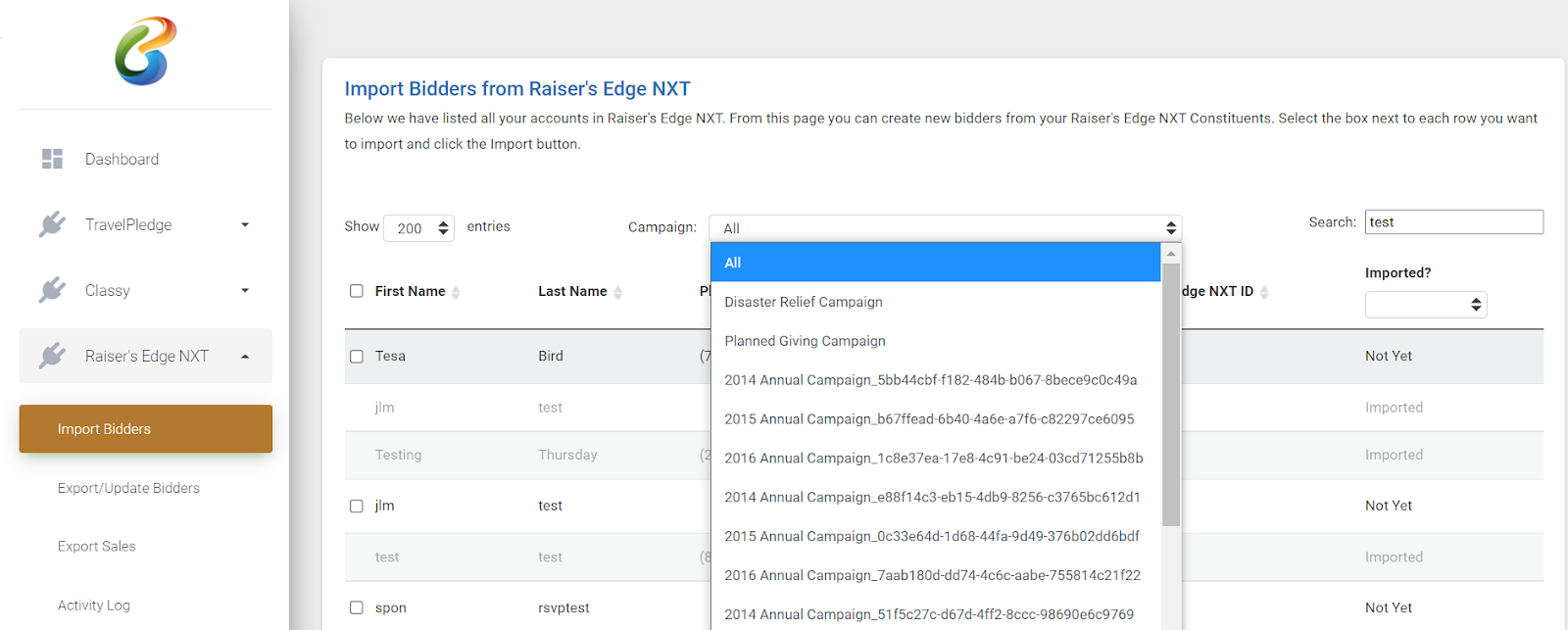Select 2016 Annual Campaign_7aab180d option
1568x630 pixels.
(x=936, y=576)
